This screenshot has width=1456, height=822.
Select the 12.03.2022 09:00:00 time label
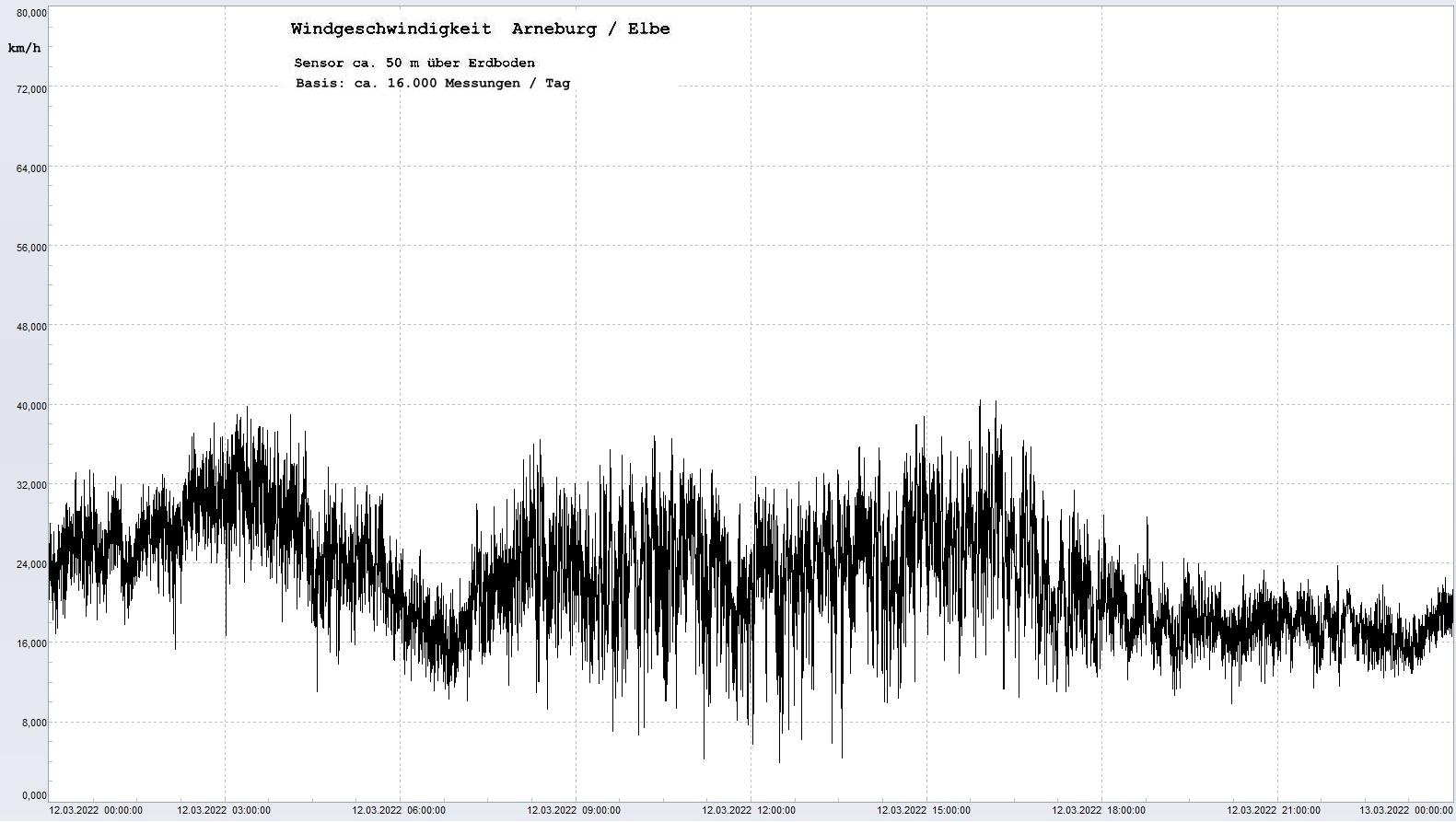(574, 810)
